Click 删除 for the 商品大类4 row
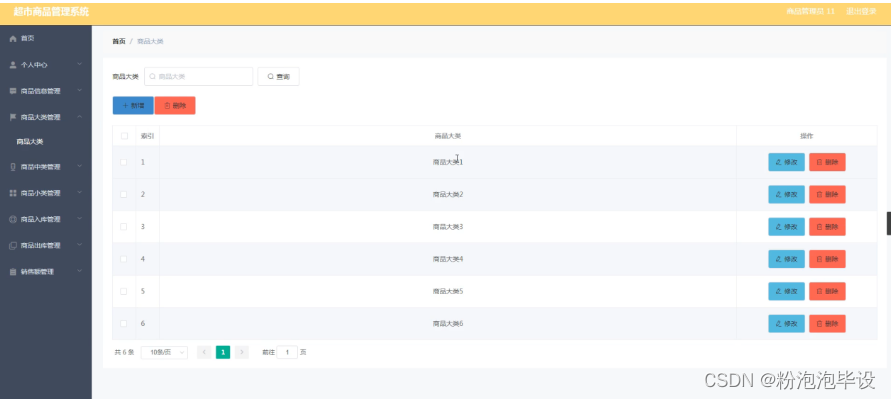 coord(827,259)
